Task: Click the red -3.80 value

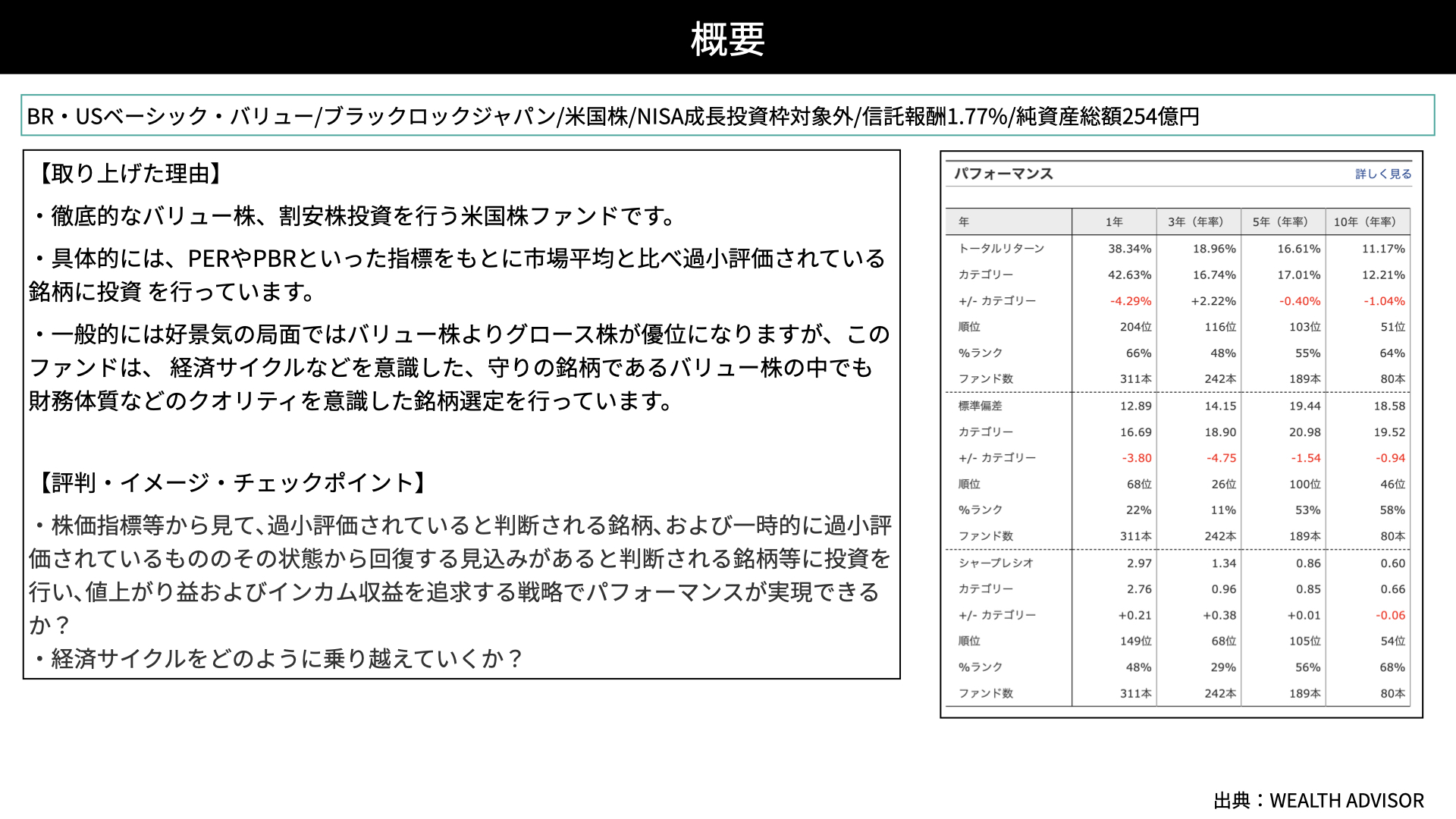Action: (x=1137, y=458)
